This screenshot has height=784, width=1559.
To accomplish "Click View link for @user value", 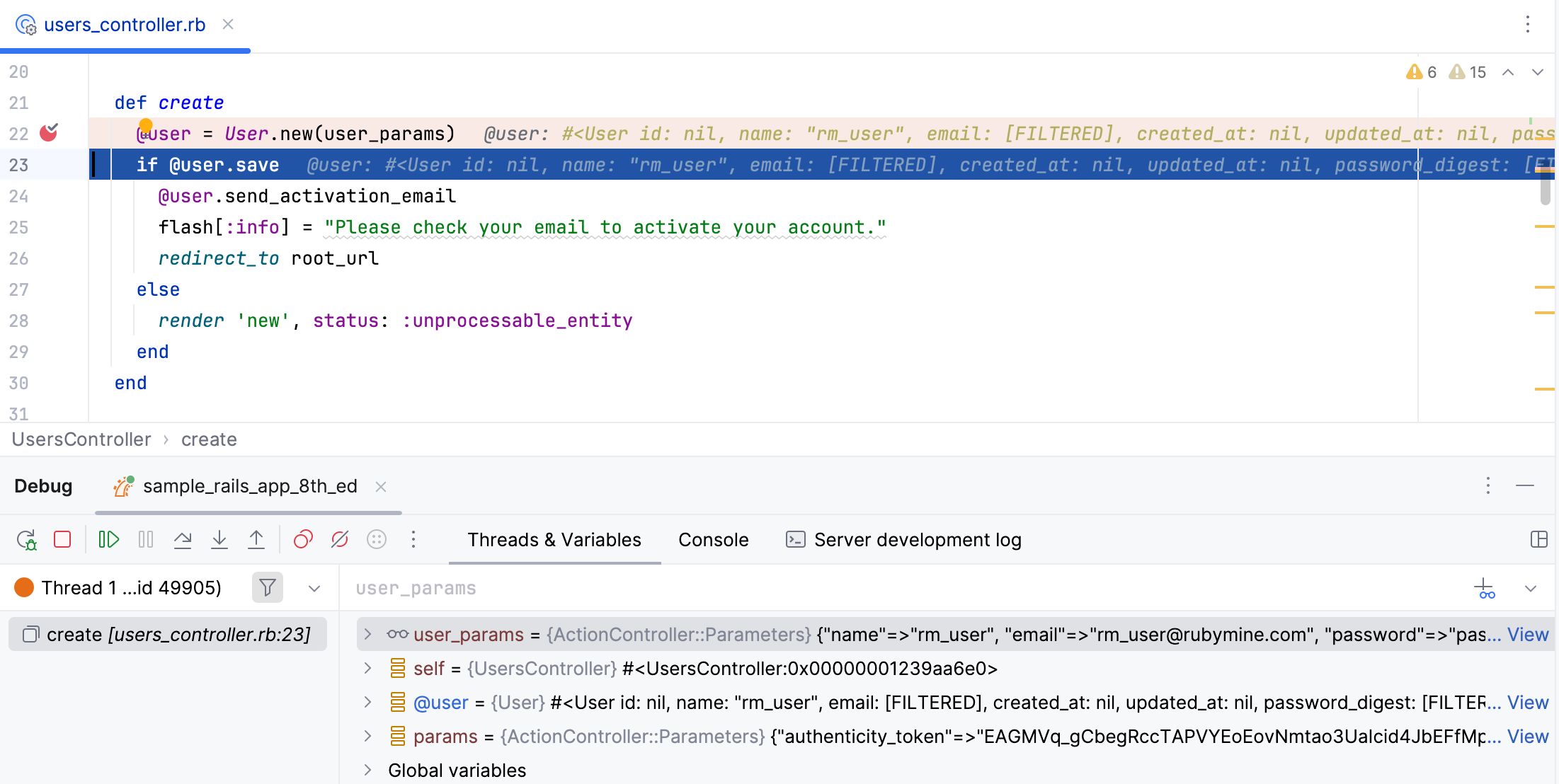I will coord(1528,703).
